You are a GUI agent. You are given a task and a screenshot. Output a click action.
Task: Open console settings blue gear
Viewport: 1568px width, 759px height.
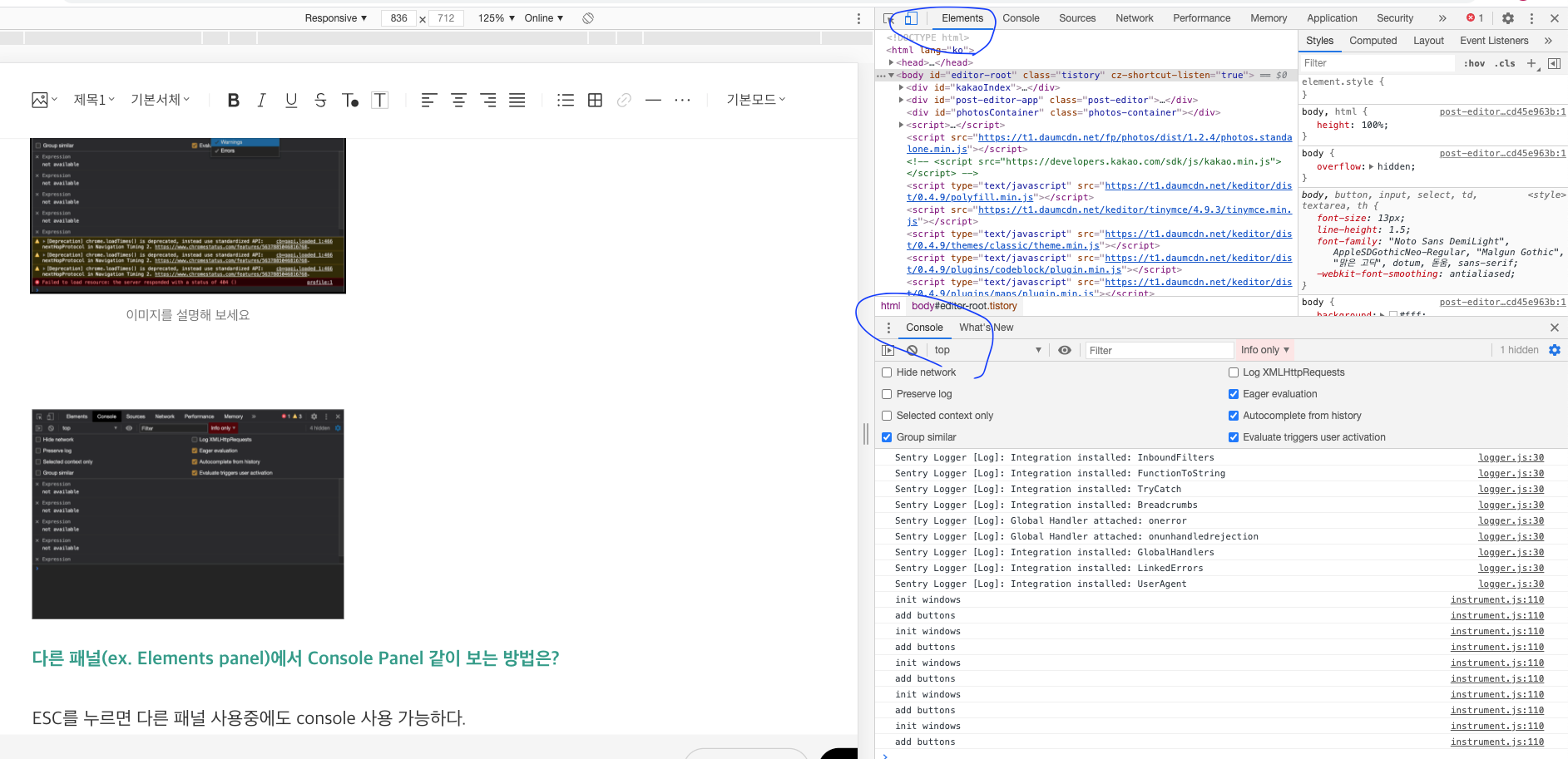coord(1555,350)
